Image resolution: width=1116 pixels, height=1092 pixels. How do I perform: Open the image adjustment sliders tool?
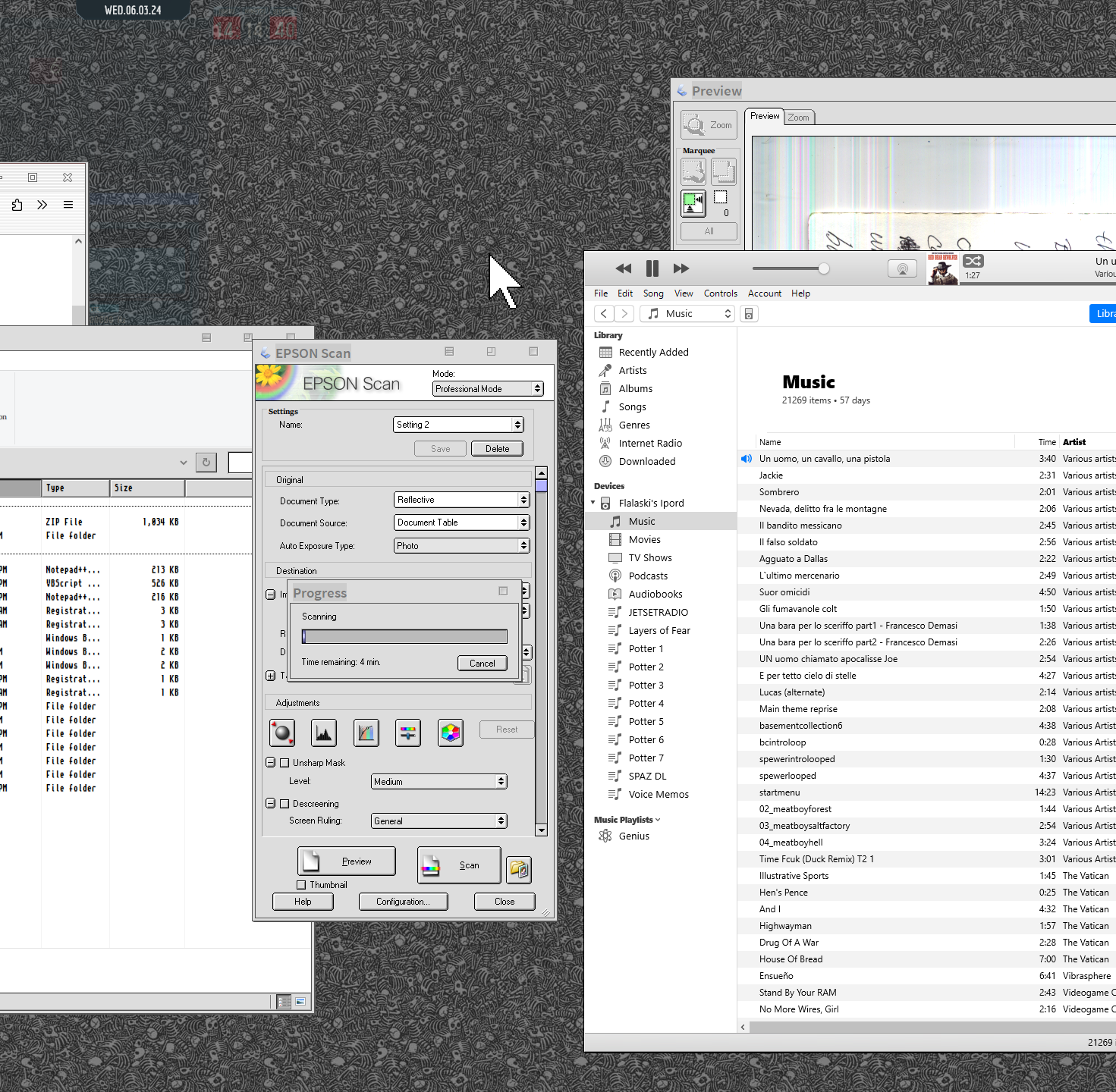tap(408, 733)
